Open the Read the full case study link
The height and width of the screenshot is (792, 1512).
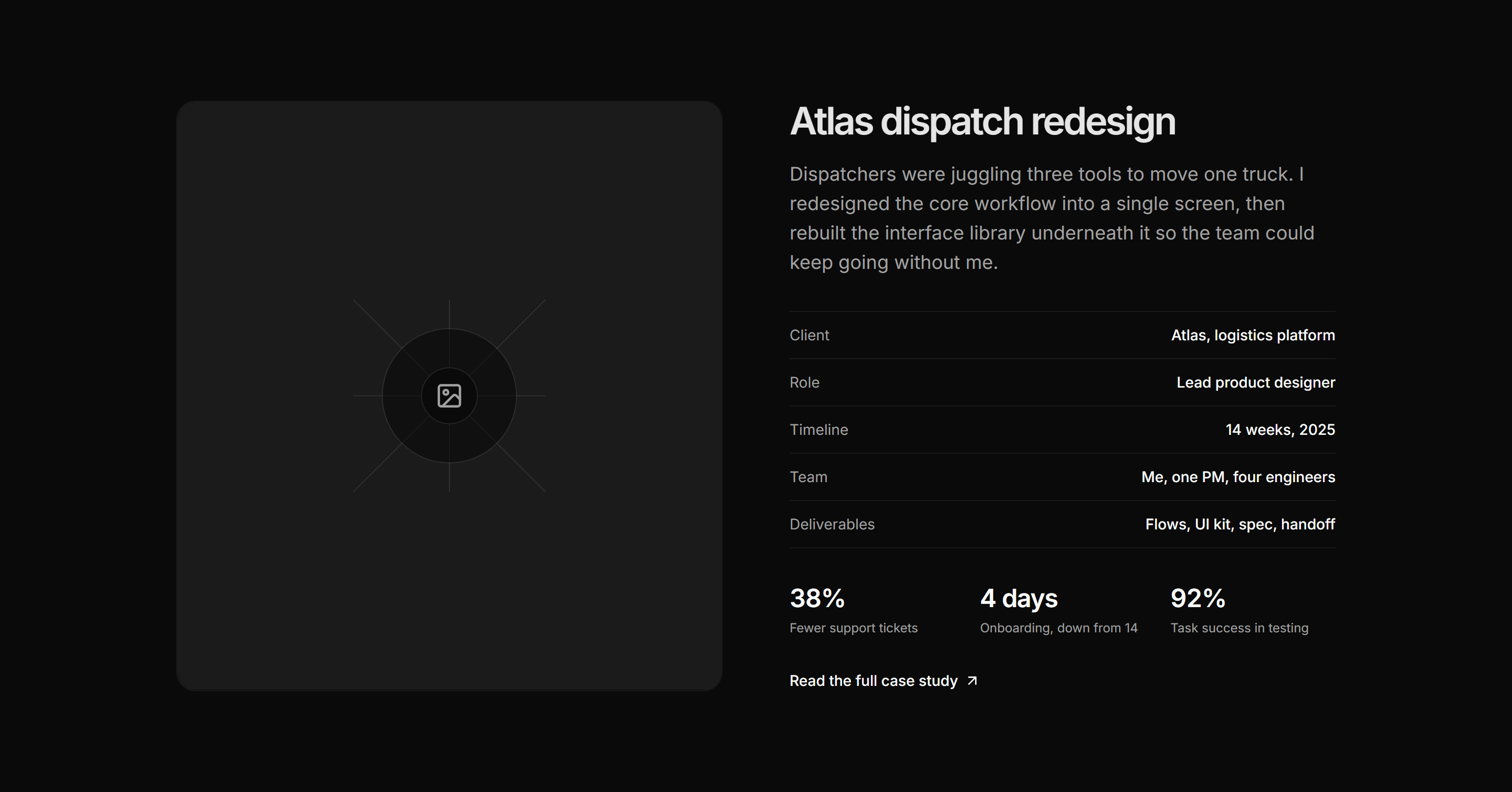click(x=884, y=681)
